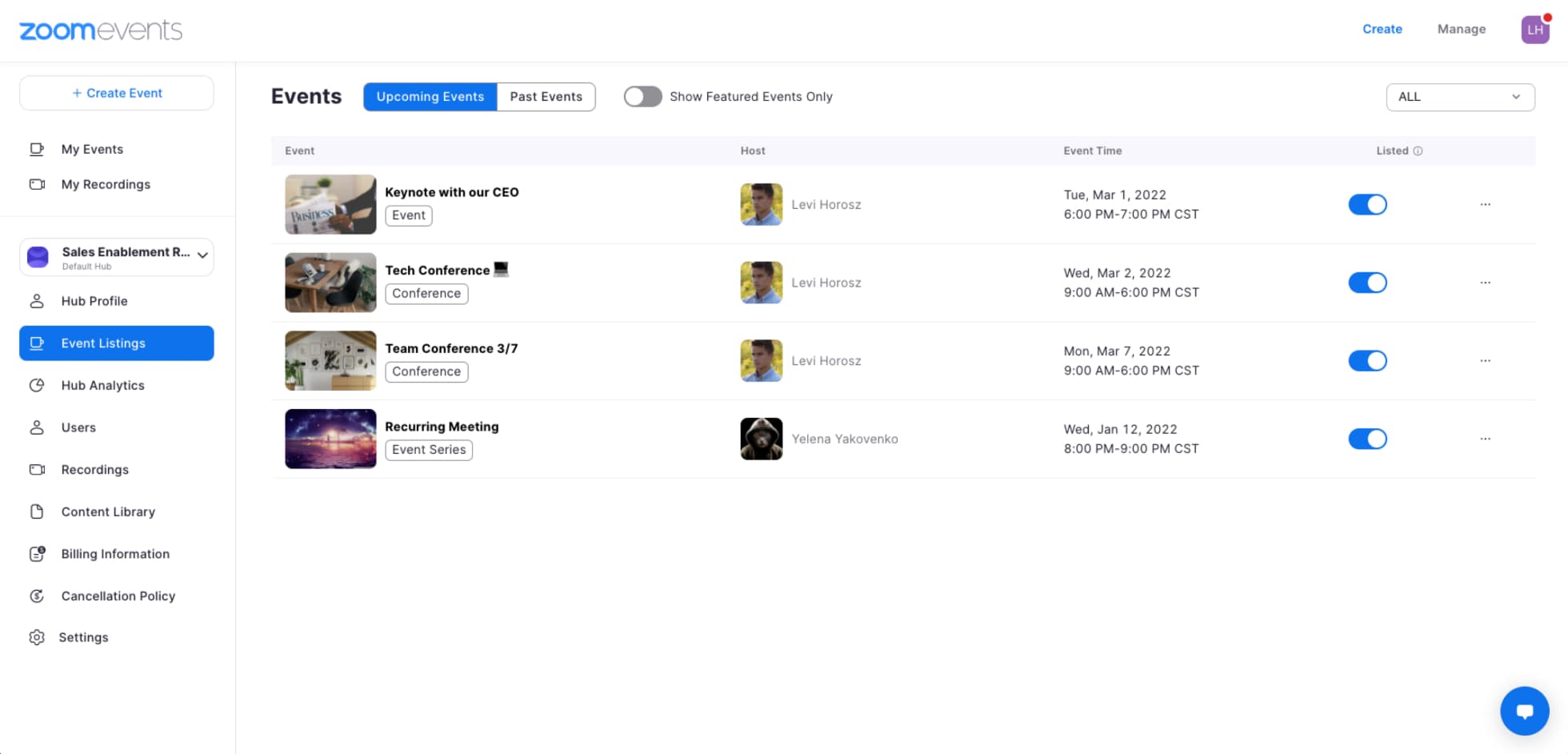
Task: Open My Events from the sidebar
Action: click(91, 149)
